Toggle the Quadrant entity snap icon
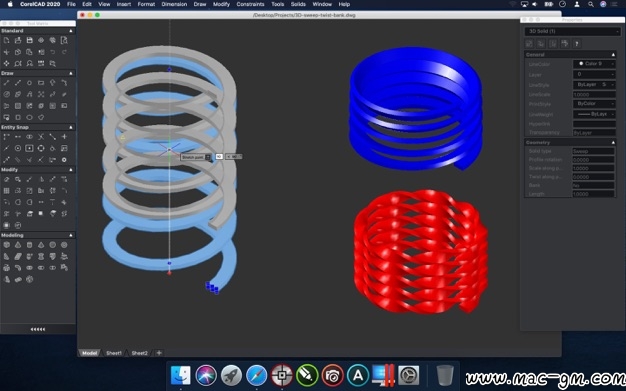 click(41, 148)
